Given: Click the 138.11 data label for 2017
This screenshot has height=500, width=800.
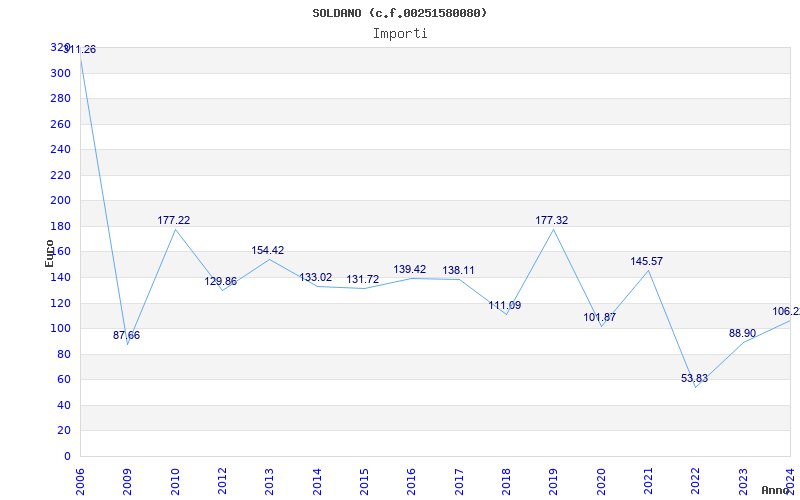Looking at the screenshot, I should 458,270.
